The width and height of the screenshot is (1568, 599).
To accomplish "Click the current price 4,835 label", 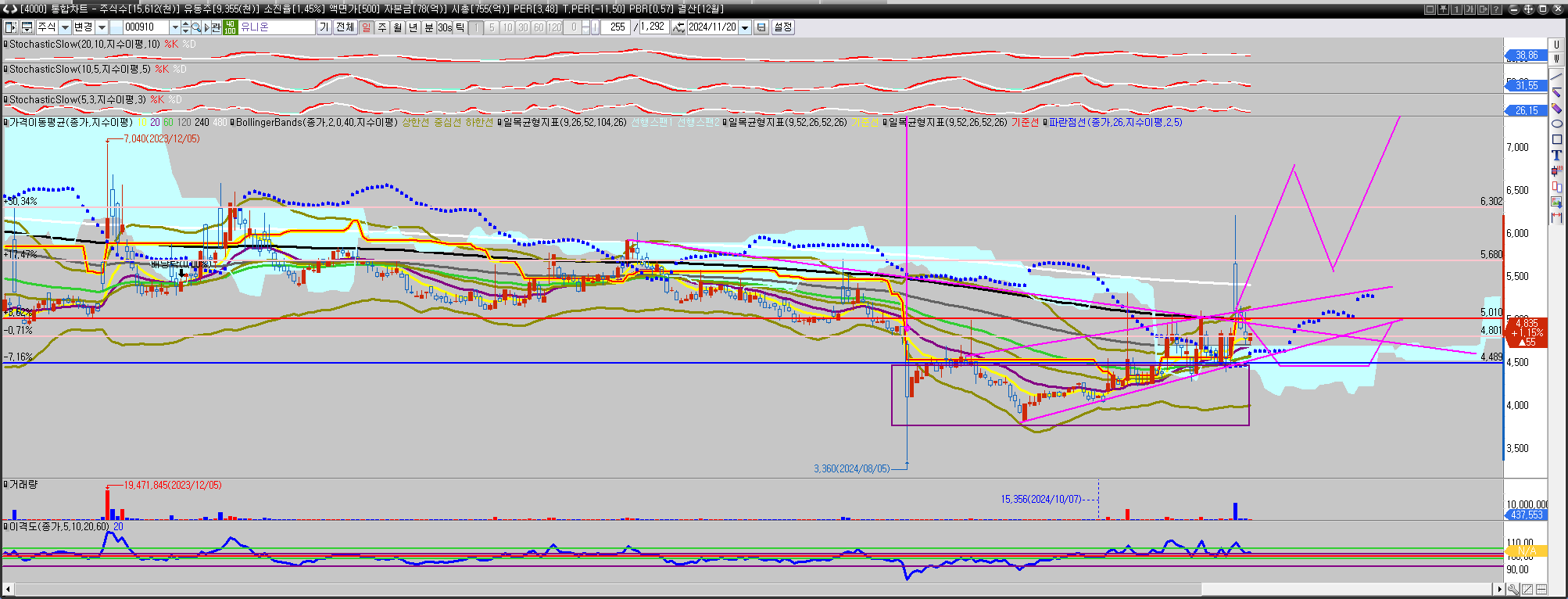I will (x=1527, y=323).
